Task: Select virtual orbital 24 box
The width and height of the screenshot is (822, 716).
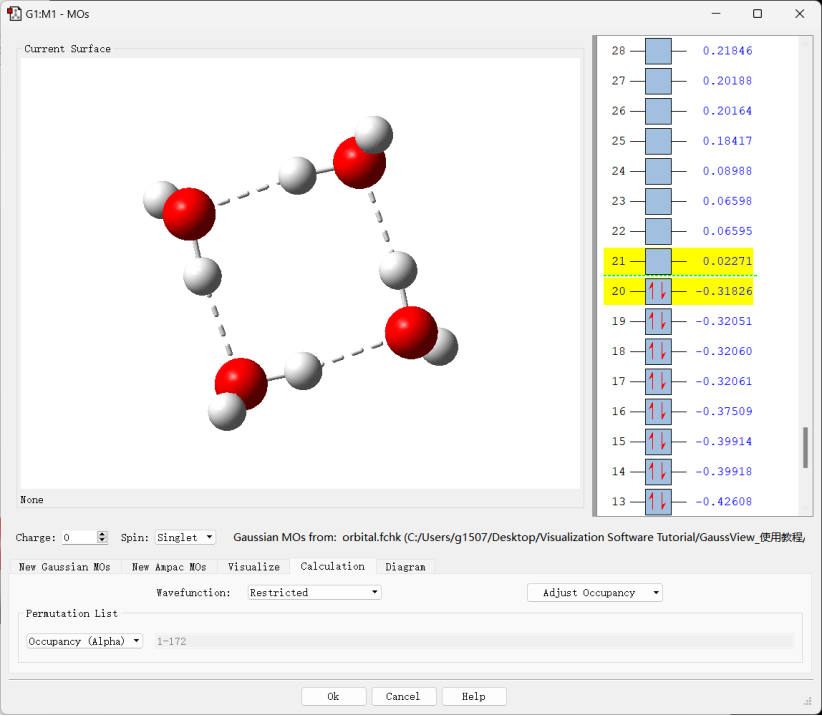Action: pos(658,171)
